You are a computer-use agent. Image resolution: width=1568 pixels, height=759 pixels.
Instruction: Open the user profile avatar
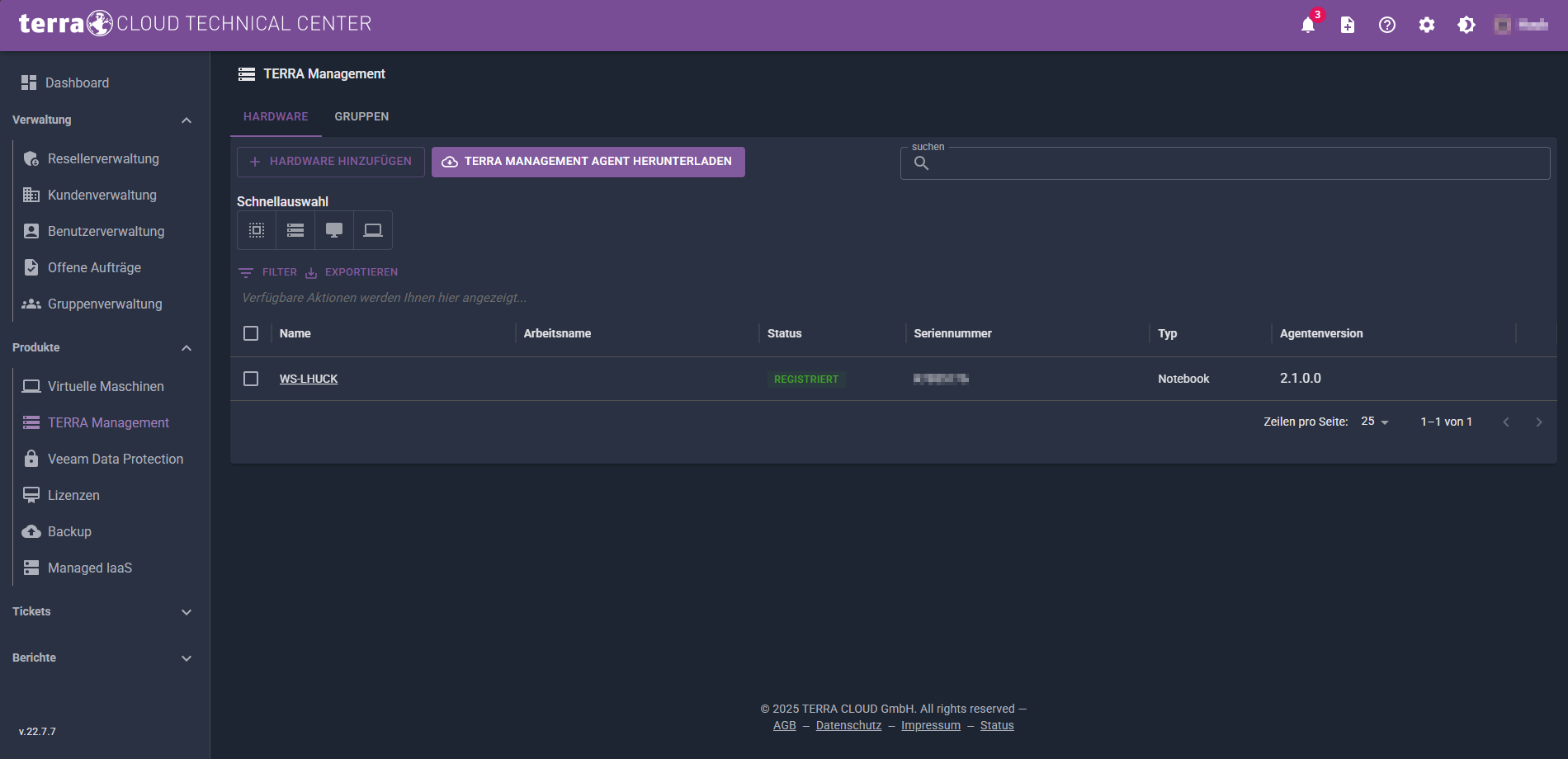click(x=1503, y=25)
